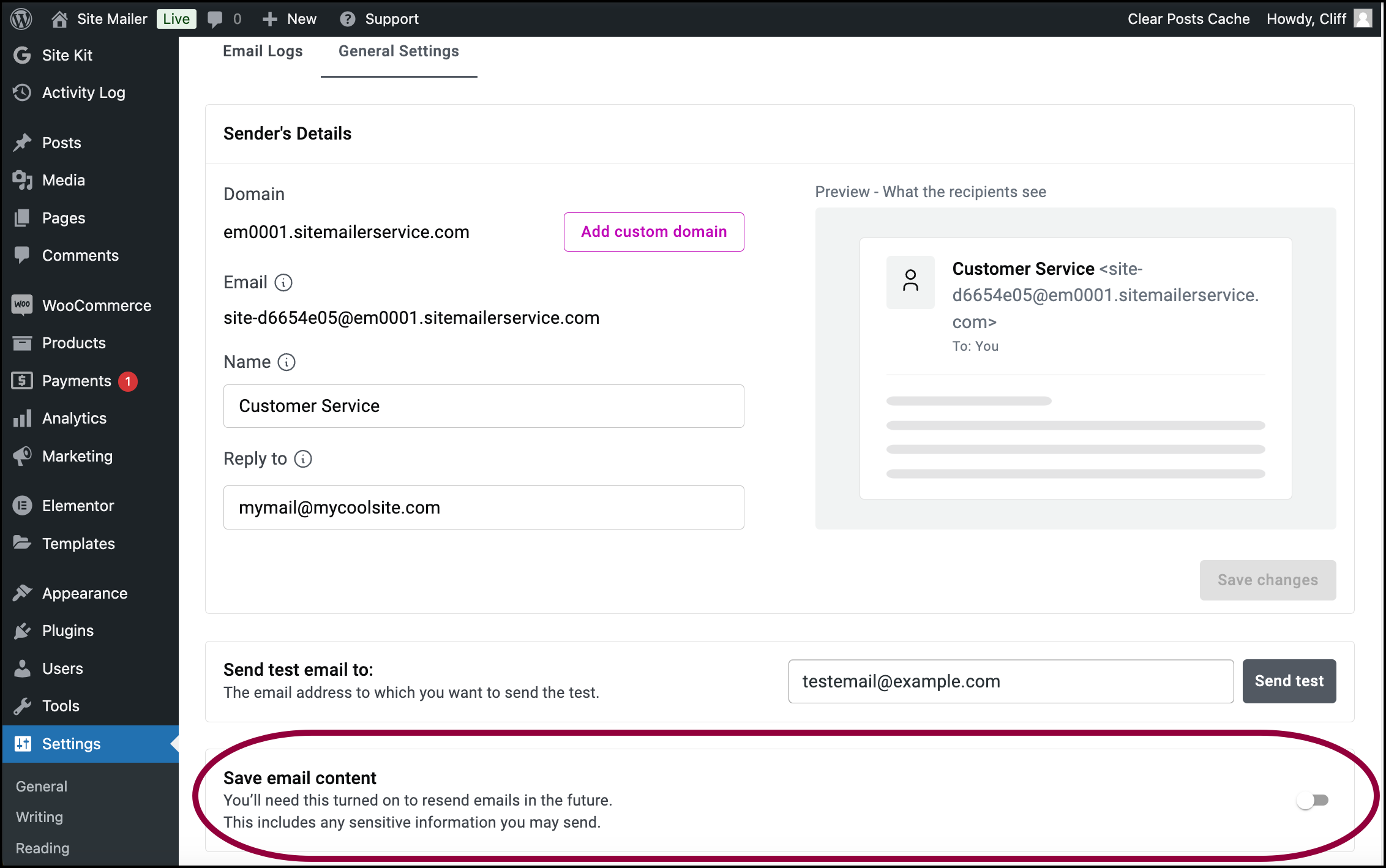Open the Site Mailer home icon
This screenshot has width=1386, height=868.
(x=59, y=19)
